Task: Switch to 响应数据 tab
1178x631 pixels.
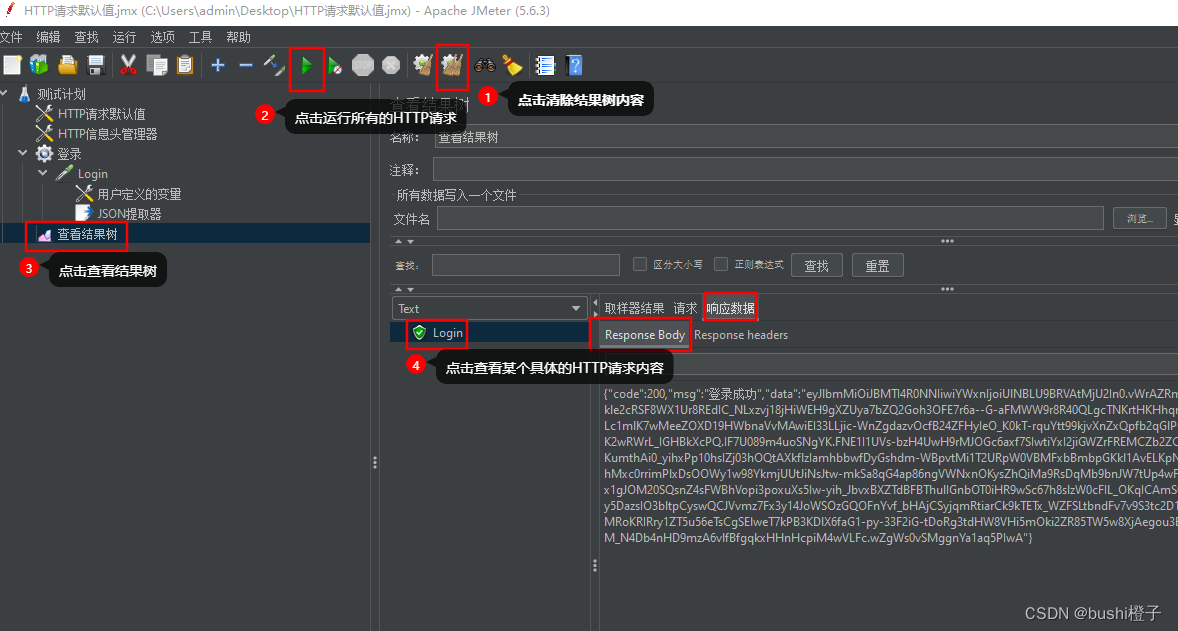Action: click(730, 309)
